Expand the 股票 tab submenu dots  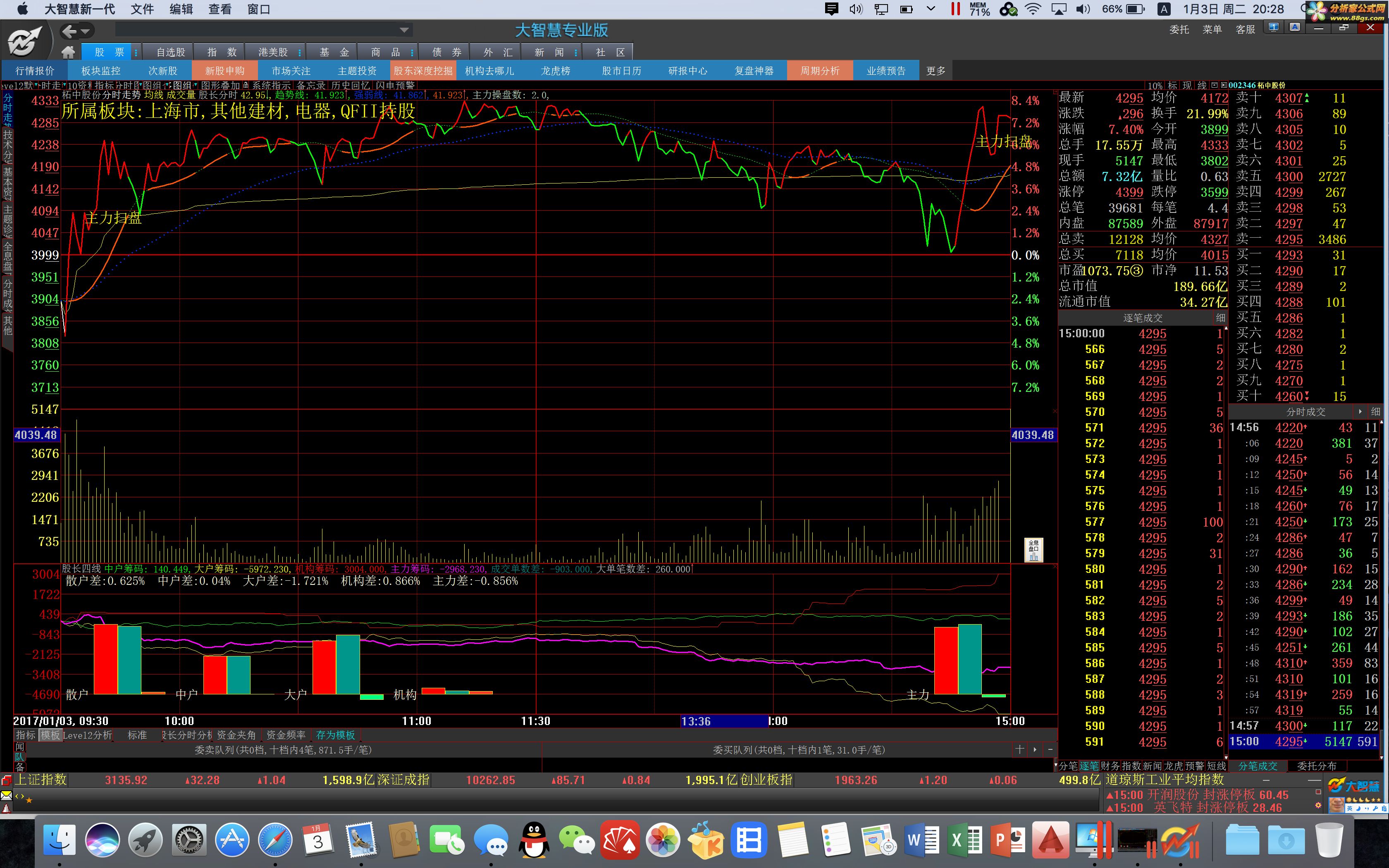pyautogui.click(x=136, y=52)
